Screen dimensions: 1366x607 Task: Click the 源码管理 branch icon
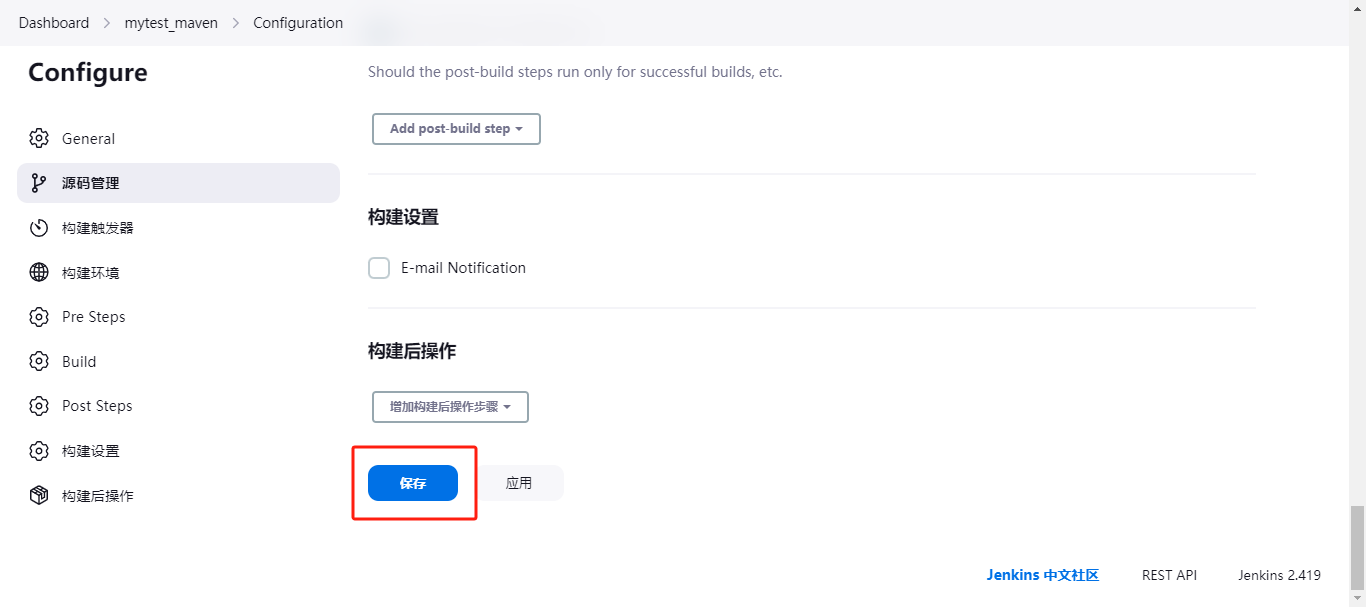point(39,183)
